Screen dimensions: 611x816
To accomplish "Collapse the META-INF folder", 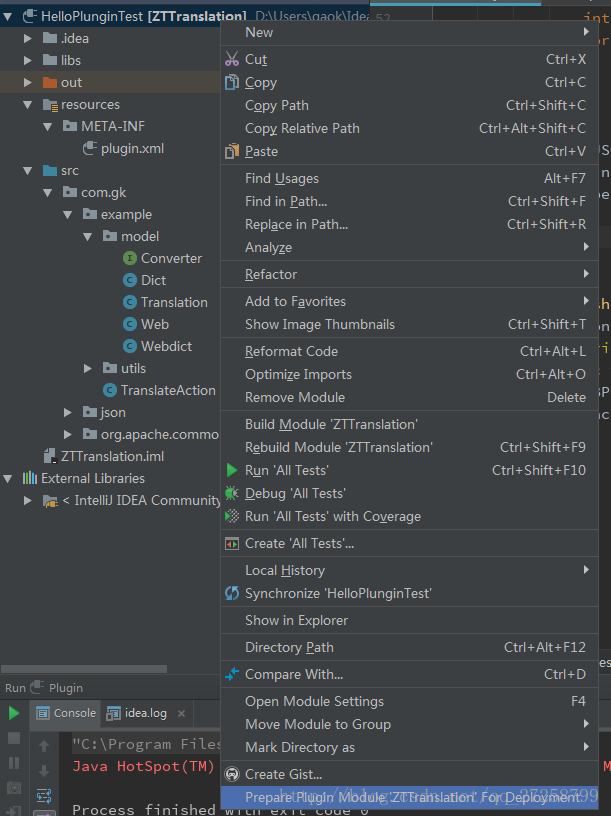I will pos(48,126).
